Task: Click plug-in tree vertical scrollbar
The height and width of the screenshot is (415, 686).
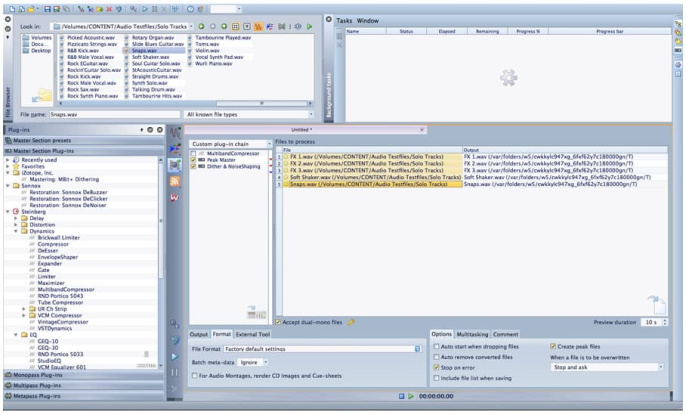Action: 161,219
